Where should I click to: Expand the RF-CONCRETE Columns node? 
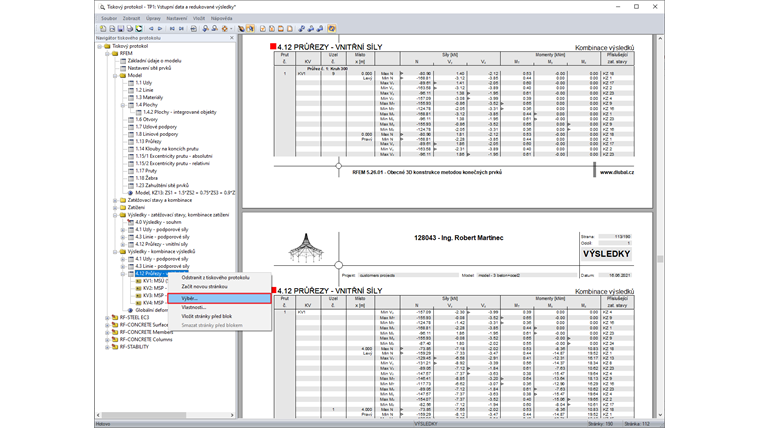tap(108, 340)
